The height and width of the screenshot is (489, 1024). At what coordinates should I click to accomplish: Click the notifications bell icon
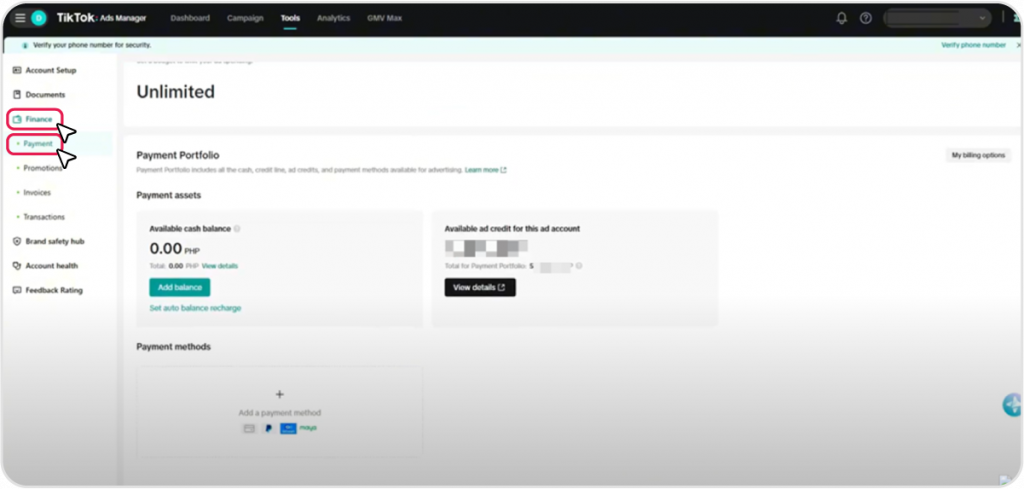tap(842, 18)
